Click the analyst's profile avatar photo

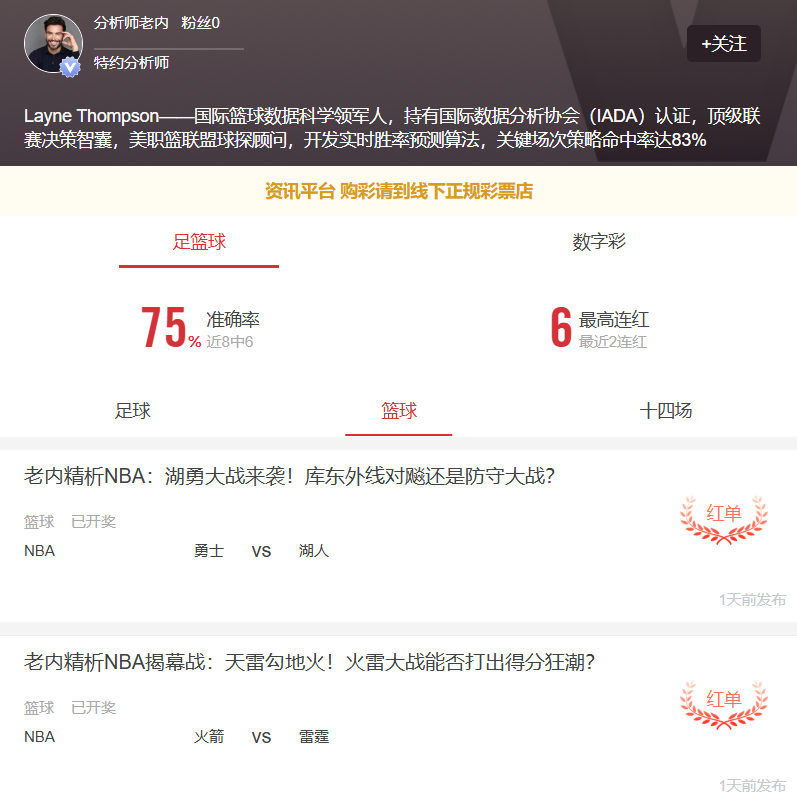(53, 44)
